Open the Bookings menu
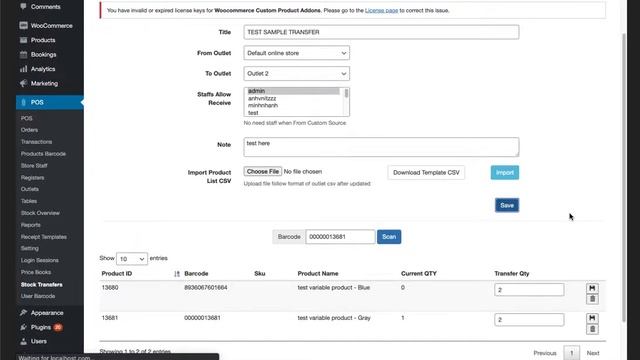Screen dimensions: 640x360 [x=43, y=54]
